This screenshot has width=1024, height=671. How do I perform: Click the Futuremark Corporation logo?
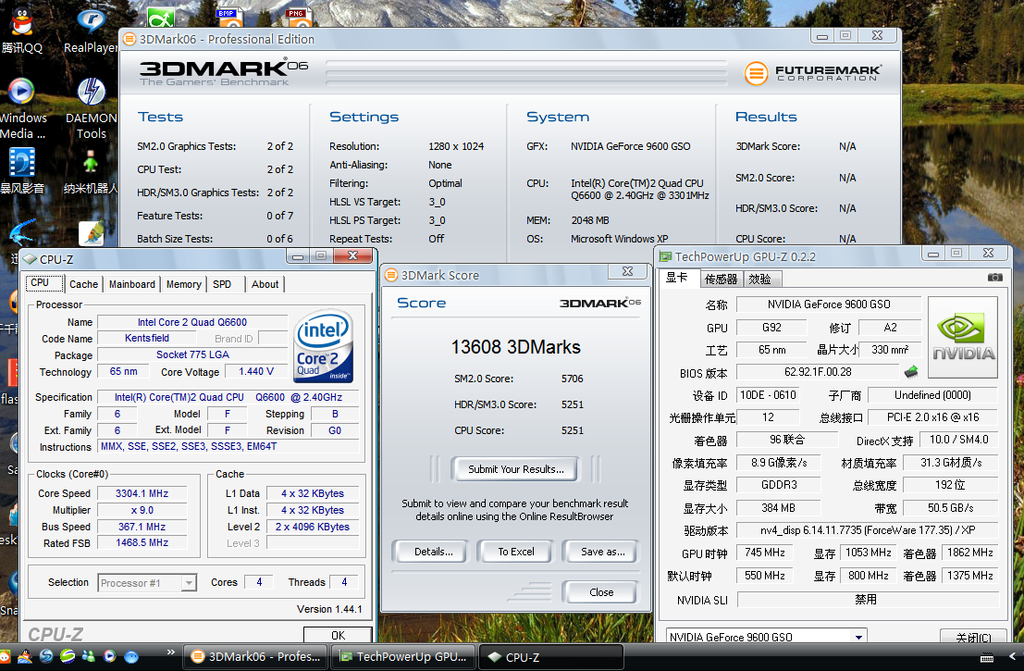click(813, 73)
